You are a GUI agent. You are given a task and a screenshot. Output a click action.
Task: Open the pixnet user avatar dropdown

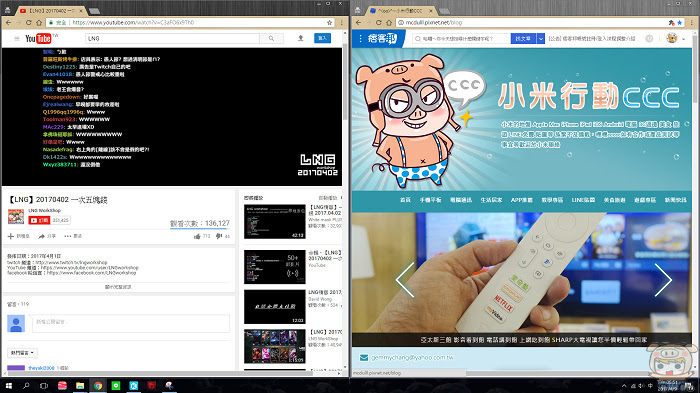[676, 39]
